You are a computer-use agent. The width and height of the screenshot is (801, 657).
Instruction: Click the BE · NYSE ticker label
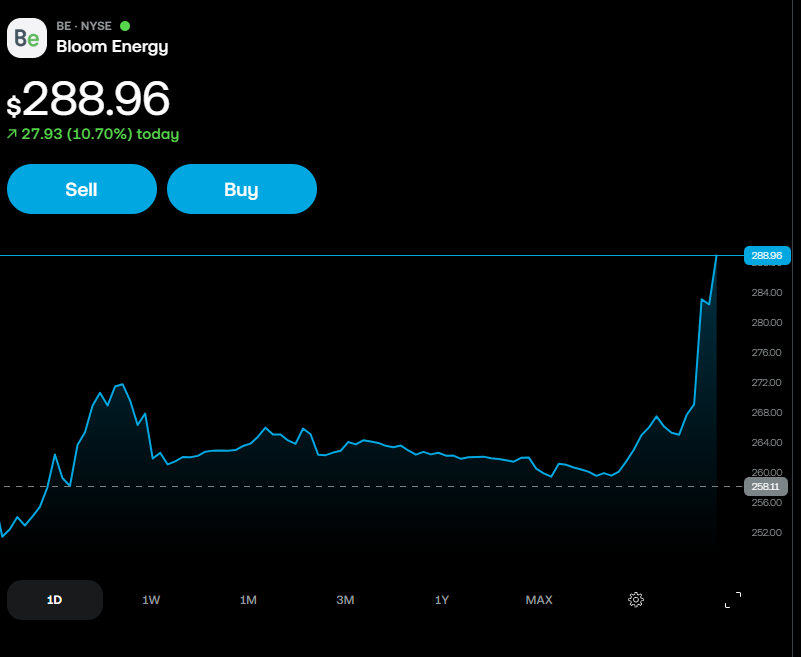point(84,26)
